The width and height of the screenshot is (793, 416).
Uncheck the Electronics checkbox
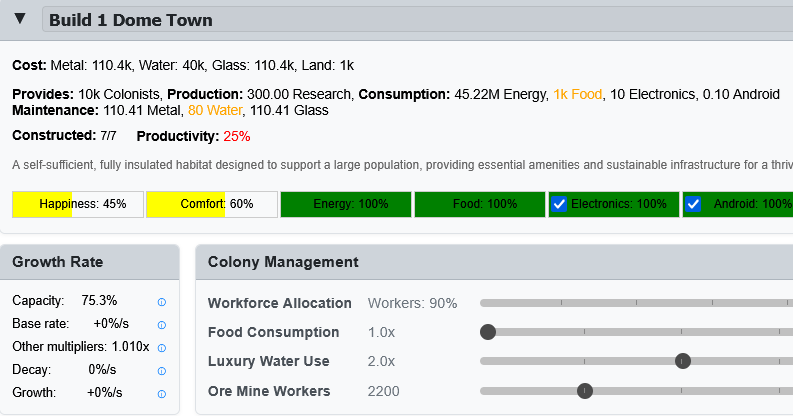560,204
